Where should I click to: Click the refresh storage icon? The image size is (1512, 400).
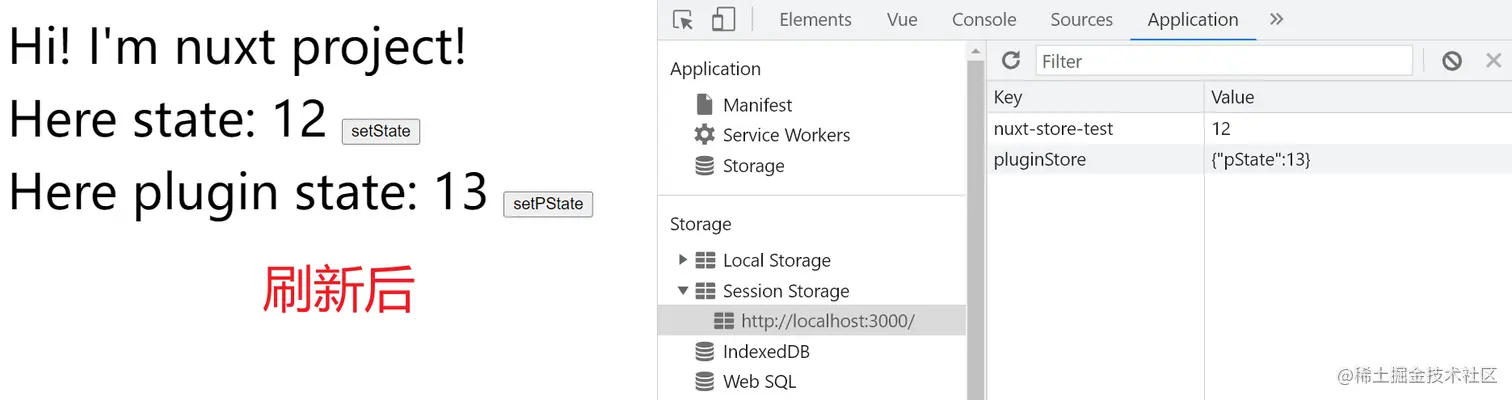(x=1011, y=61)
